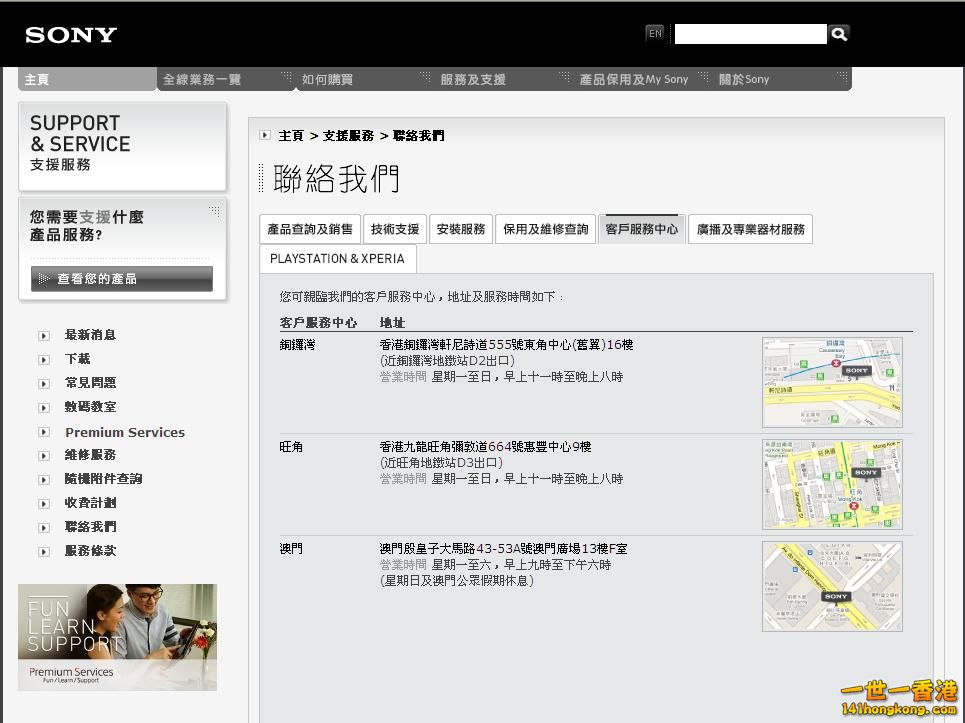This screenshot has height=723, width=965.
Task: Switch to the 技術支援 tab
Action: tap(395, 228)
